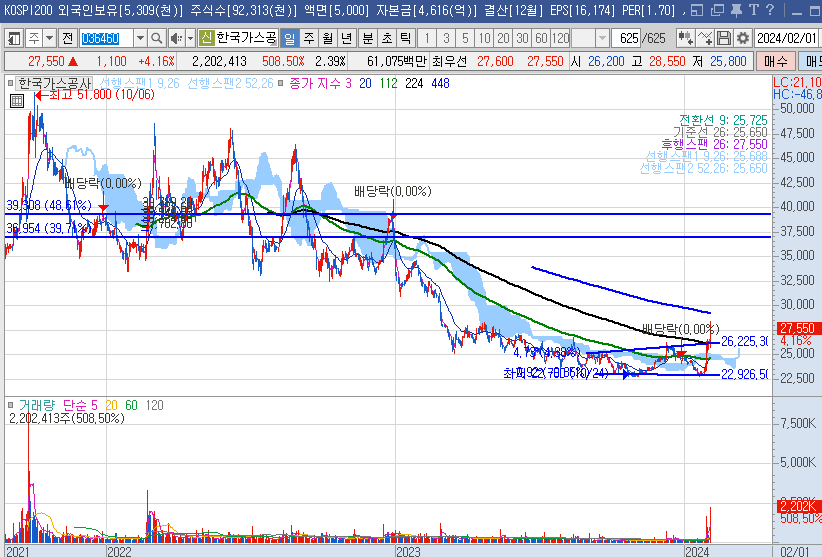
Task: Open the data grid table icon on chart
Action: point(17,101)
